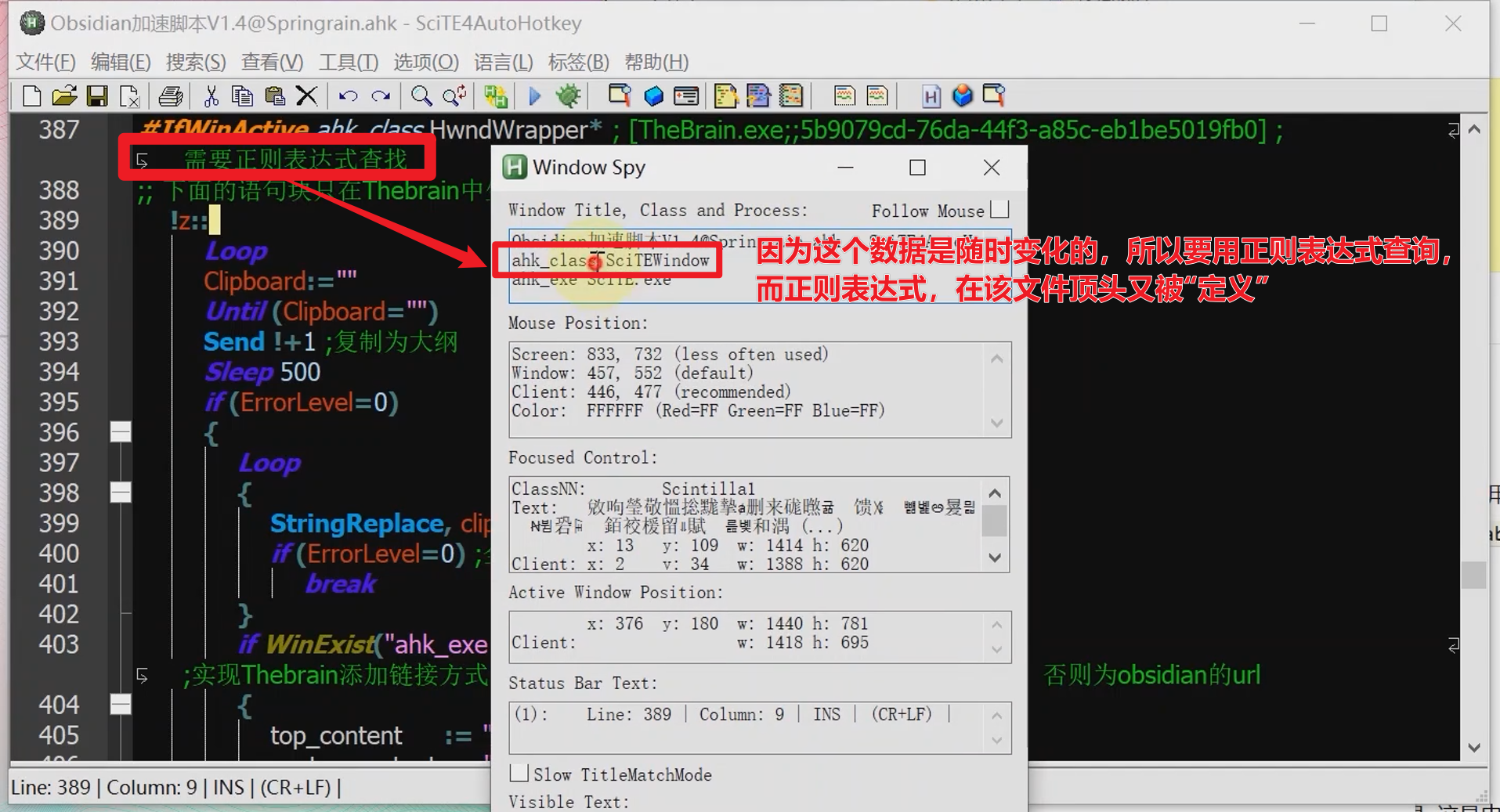Click 'Sleep 500' code on line 394
1500x812 pixels.
(262, 372)
